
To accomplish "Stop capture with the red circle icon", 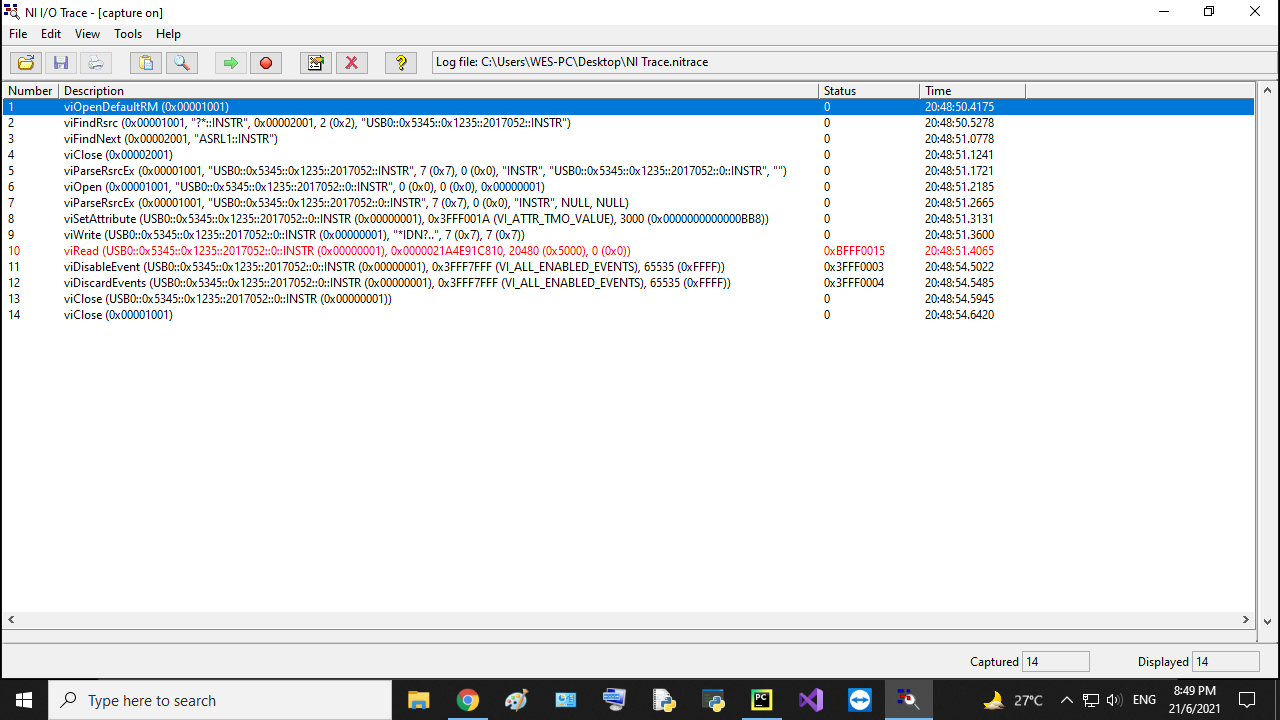I will tap(266, 63).
